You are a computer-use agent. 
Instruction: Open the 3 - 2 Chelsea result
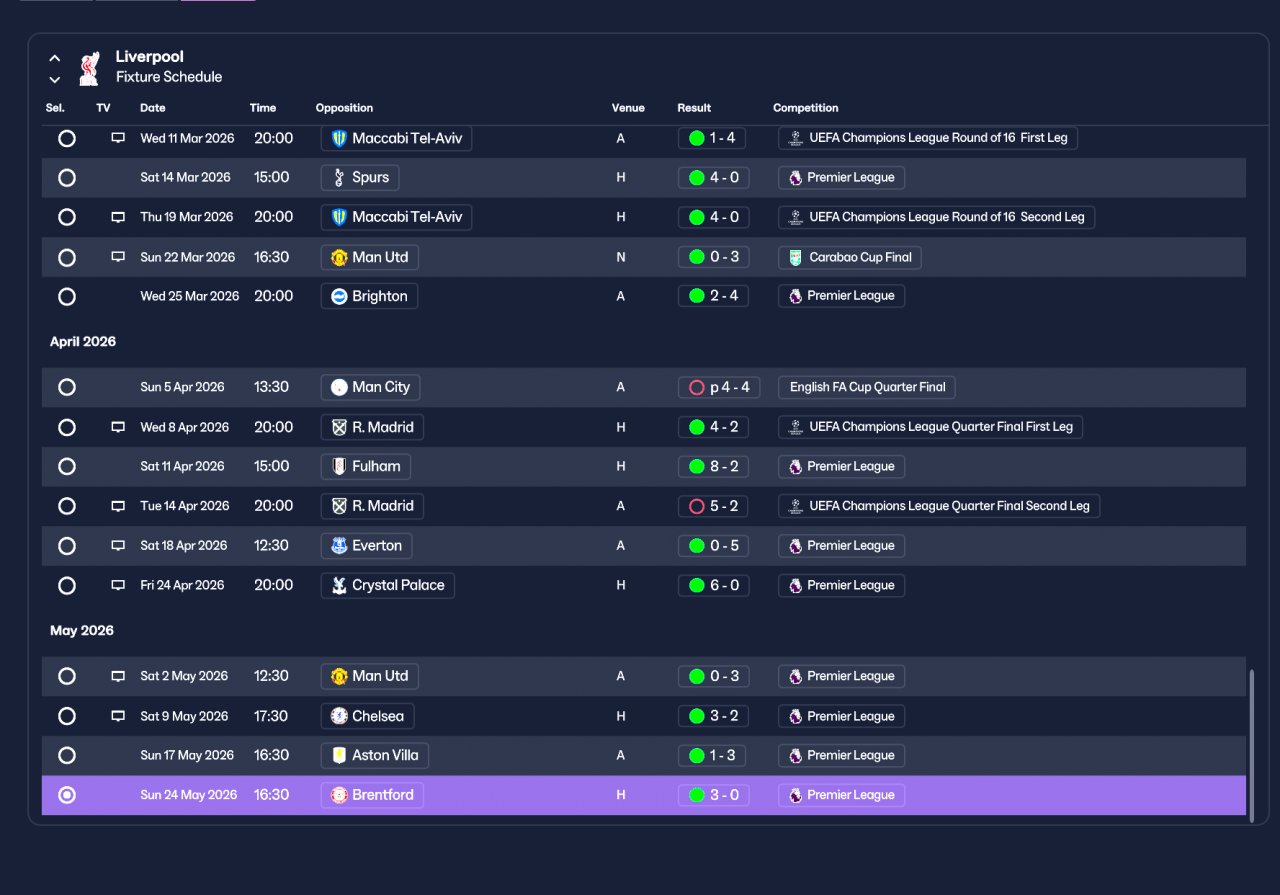[713, 716]
